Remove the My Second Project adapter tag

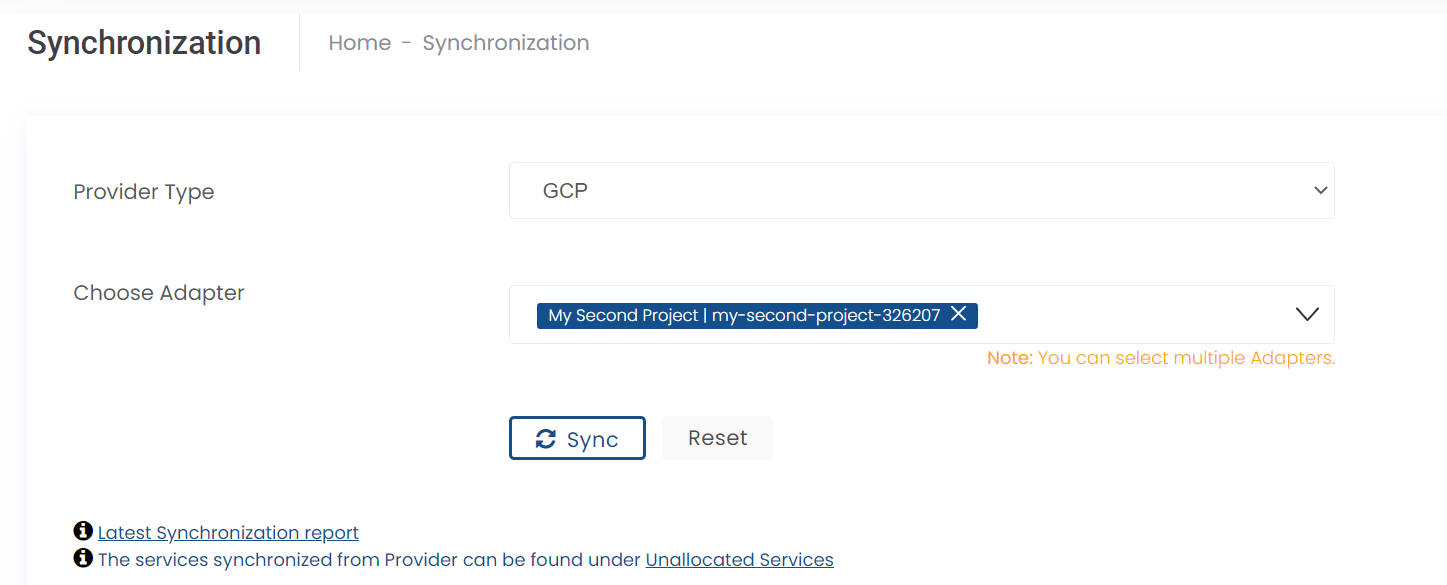click(x=958, y=315)
